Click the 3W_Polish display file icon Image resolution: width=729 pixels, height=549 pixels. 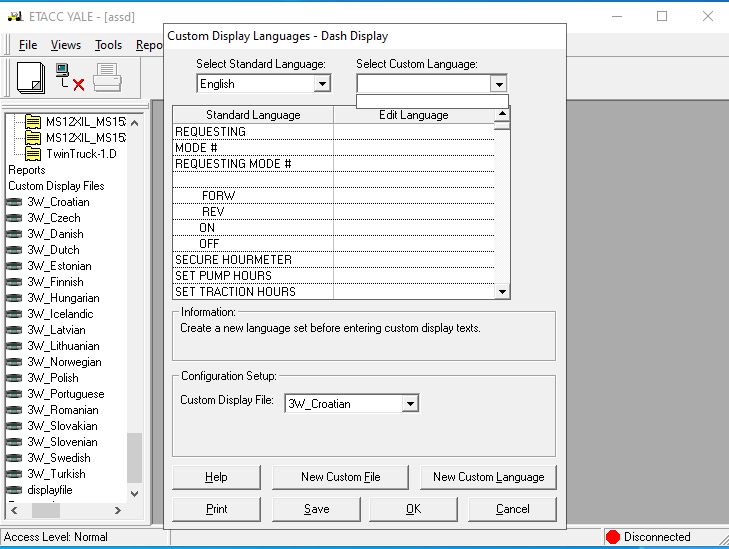tap(14, 378)
